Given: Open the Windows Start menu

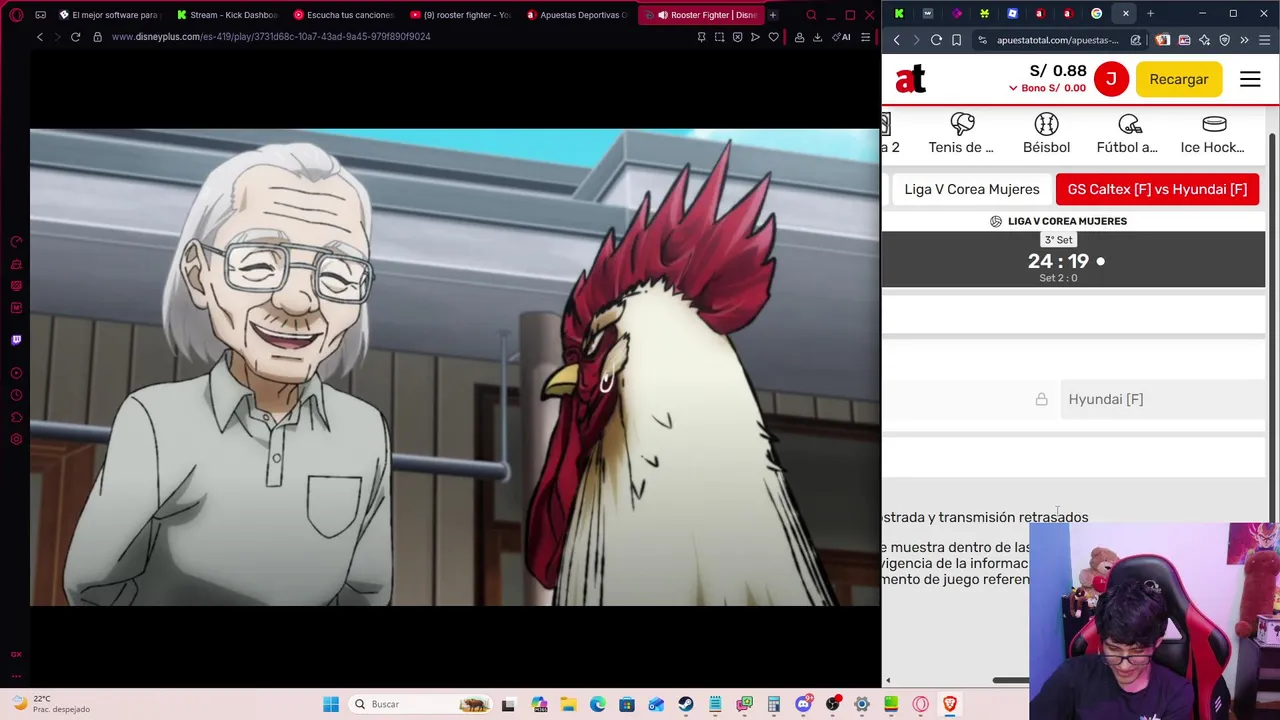Looking at the screenshot, I should 331,704.
